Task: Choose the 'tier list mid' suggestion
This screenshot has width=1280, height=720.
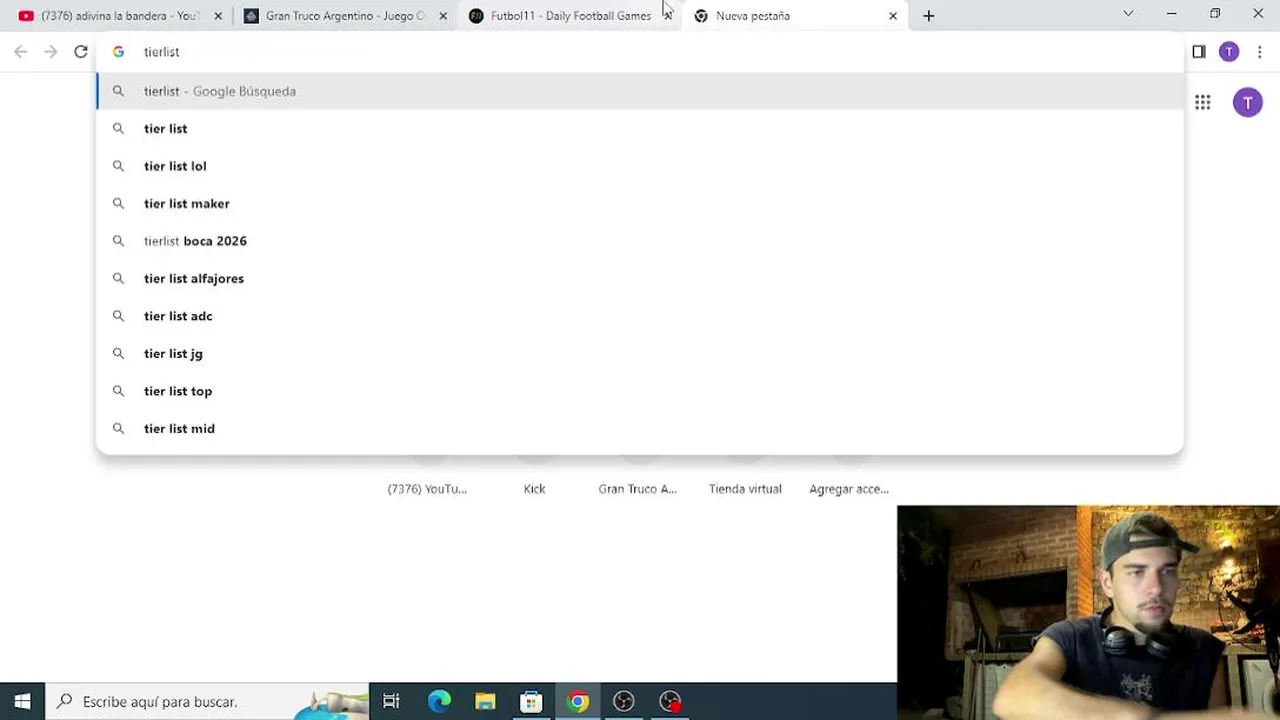Action: click(x=640, y=429)
